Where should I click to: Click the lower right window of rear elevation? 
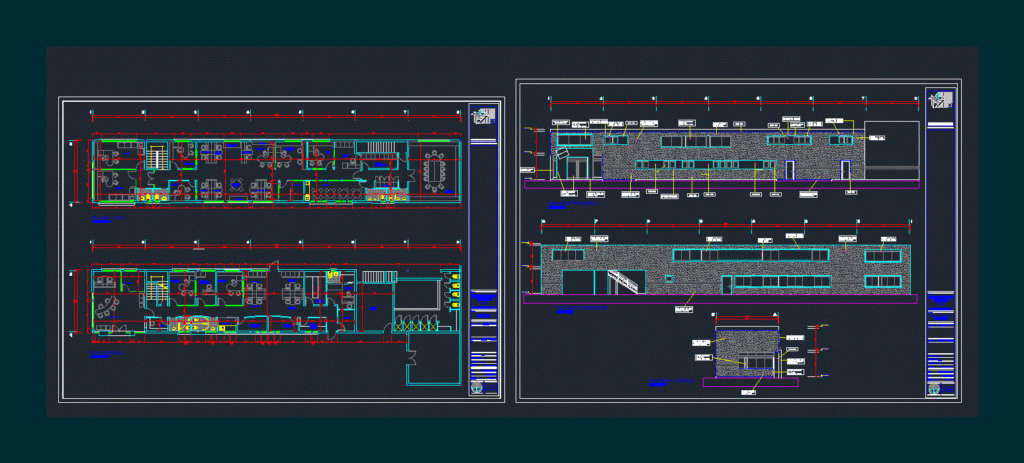(883, 281)
